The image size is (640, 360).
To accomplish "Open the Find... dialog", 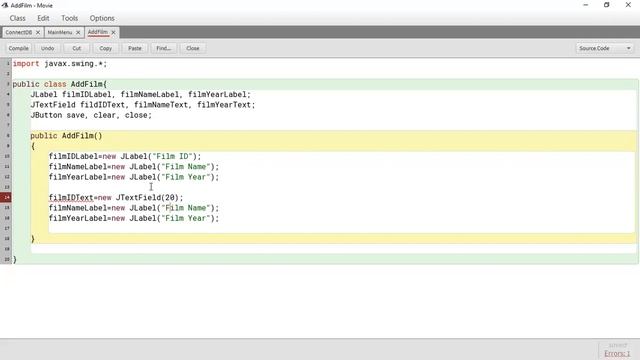I will click(x=164, y=48).
